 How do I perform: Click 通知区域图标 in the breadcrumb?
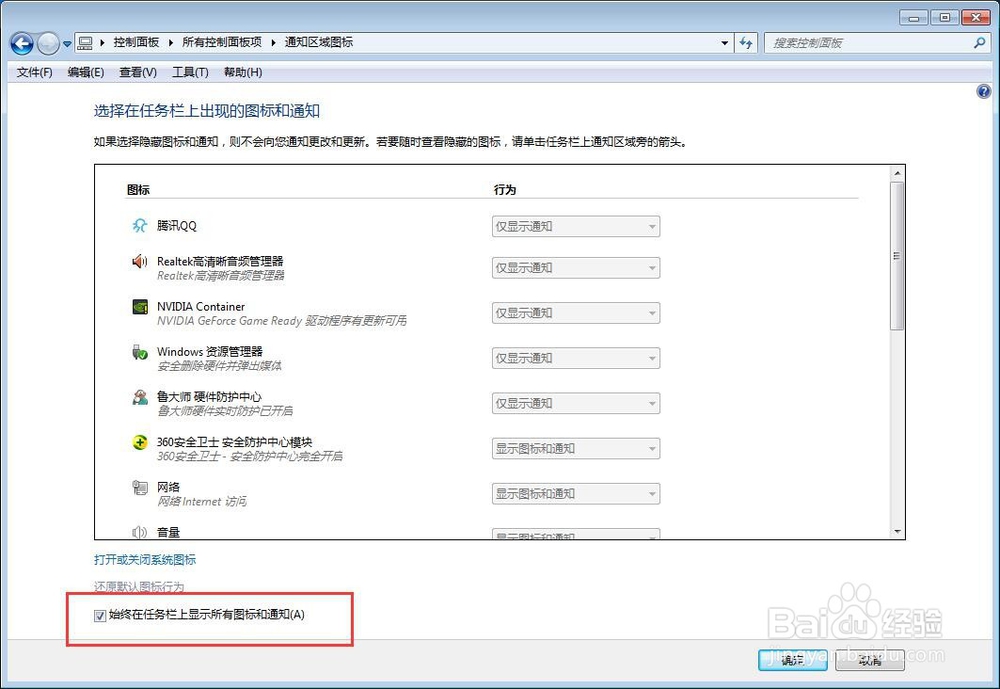(x=318, y=42)
